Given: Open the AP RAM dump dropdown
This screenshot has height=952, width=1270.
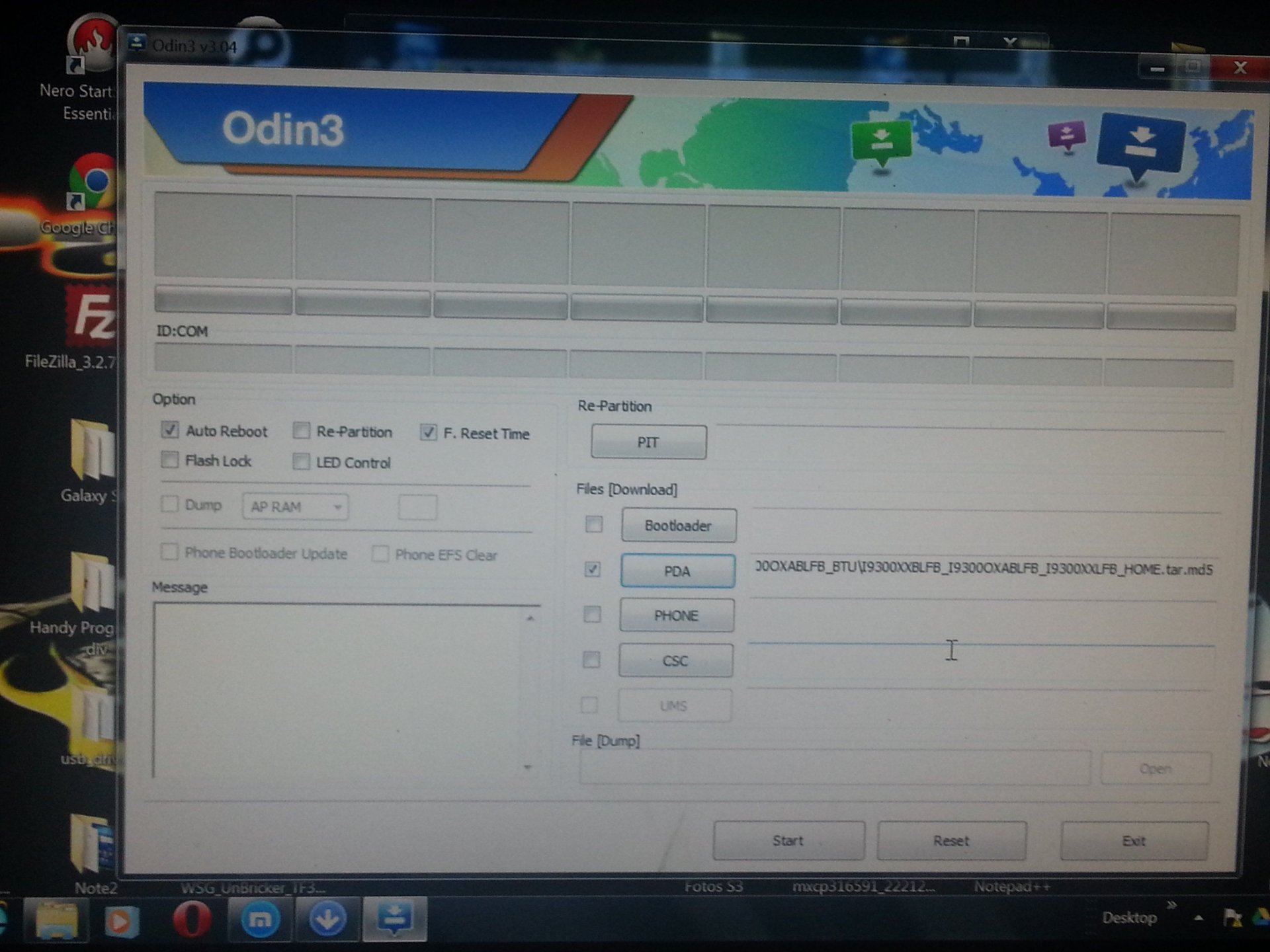Looking at the screenshot, I should coord(295,506).
